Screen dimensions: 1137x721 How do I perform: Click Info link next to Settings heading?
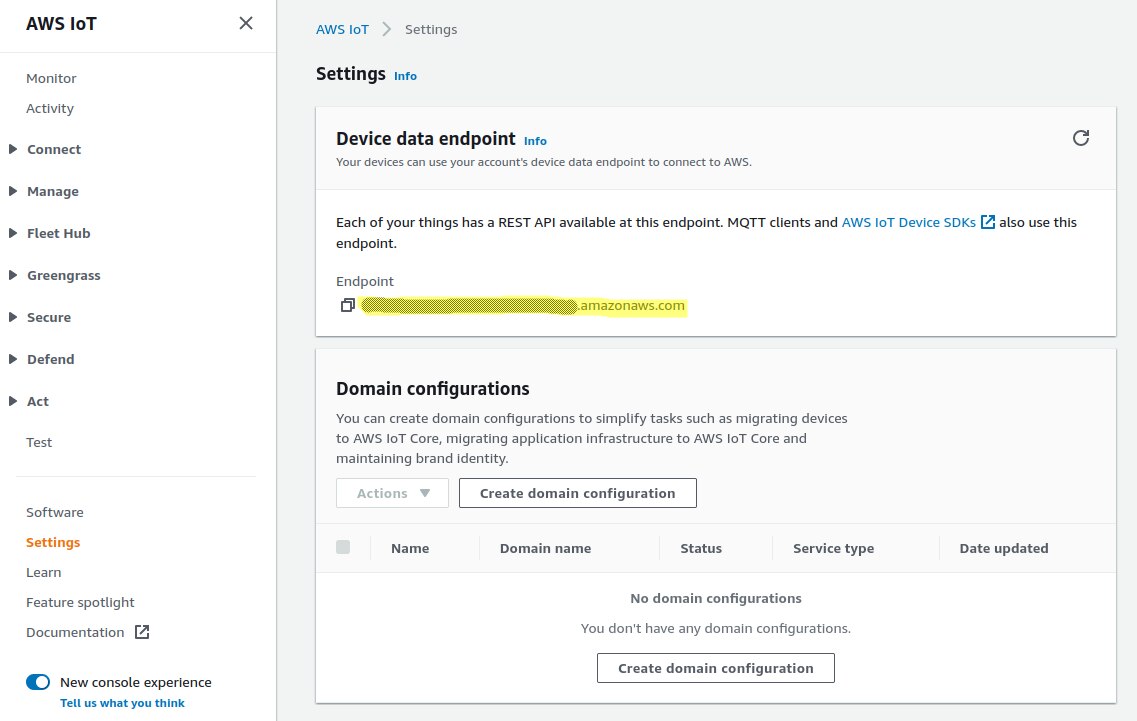(405, 76)
